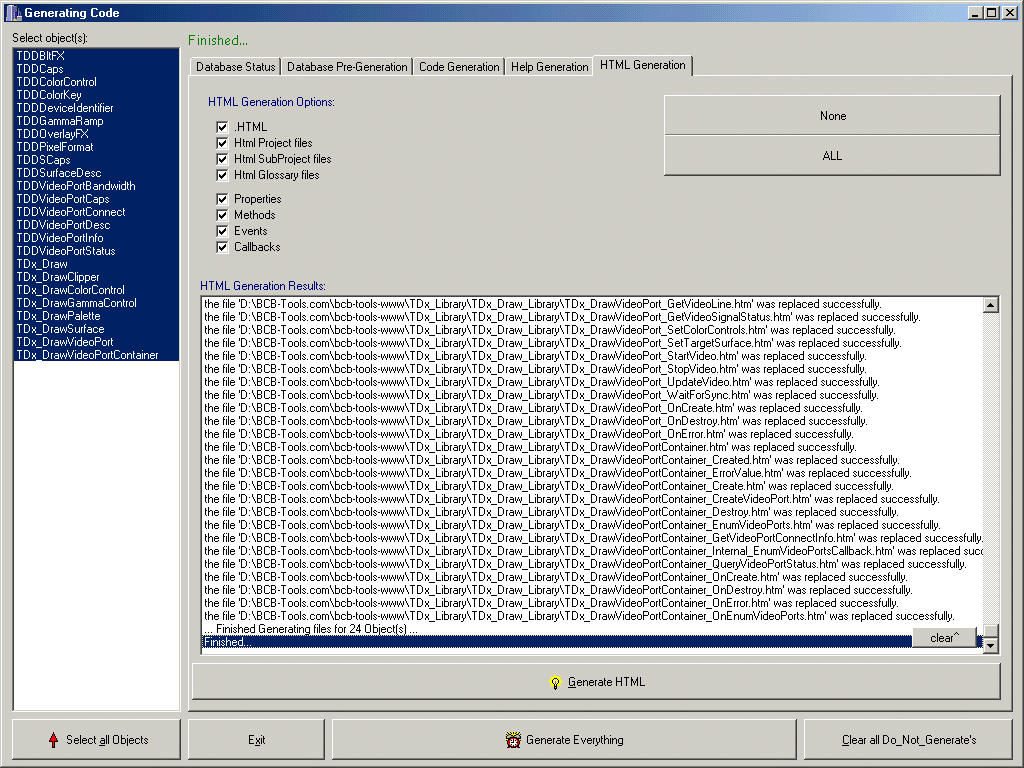Click the lightbulb icon on Generate HTML
The image size is (1024, 768).
555,682
